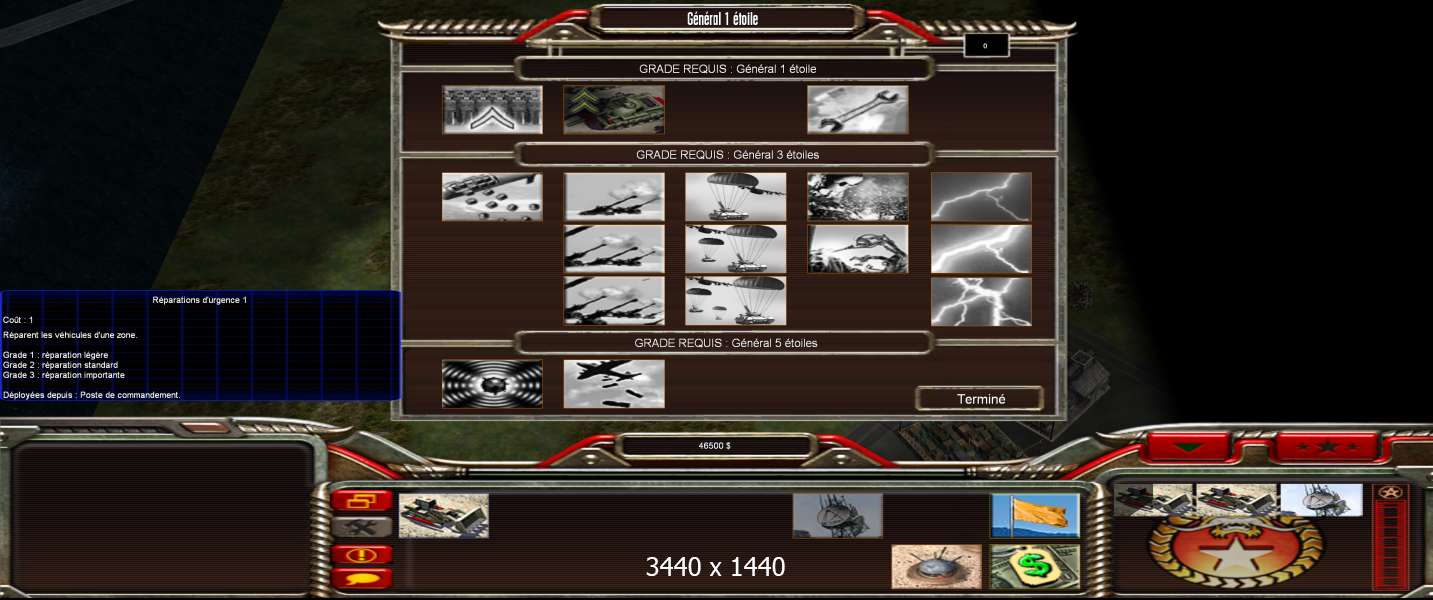Select the two-tank paradrop power

(736, 249)
